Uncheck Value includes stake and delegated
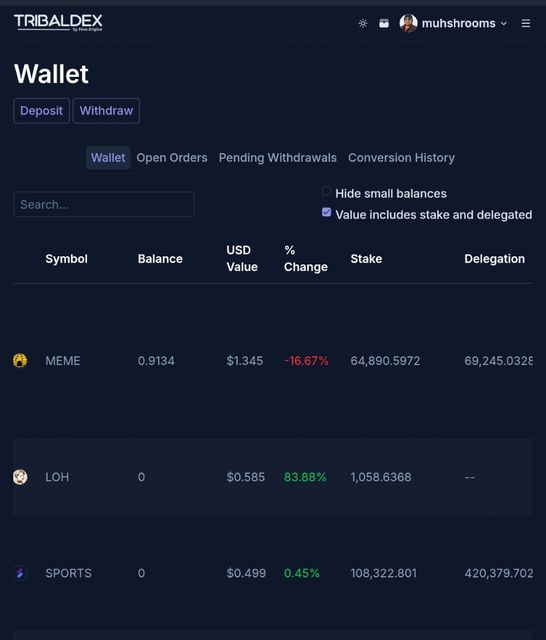Image resolution: width=546 pixels, height=640 pixels. (x=326, y=212)
